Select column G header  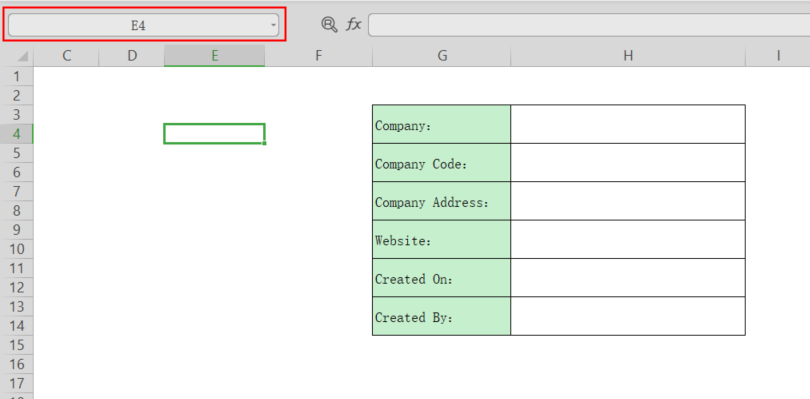[442, 56]
